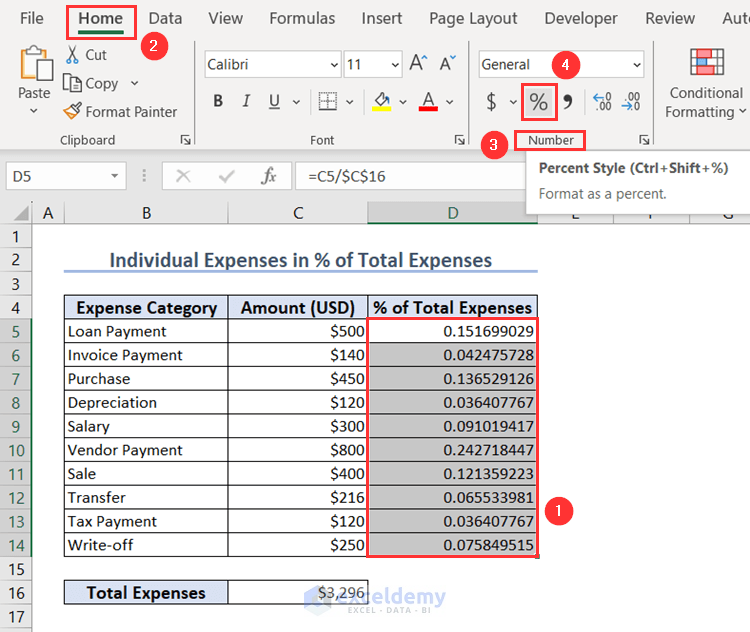Open font size 11 dropdown
The image size is (750, 632).
pyautogui.click(x=395, y=65)
